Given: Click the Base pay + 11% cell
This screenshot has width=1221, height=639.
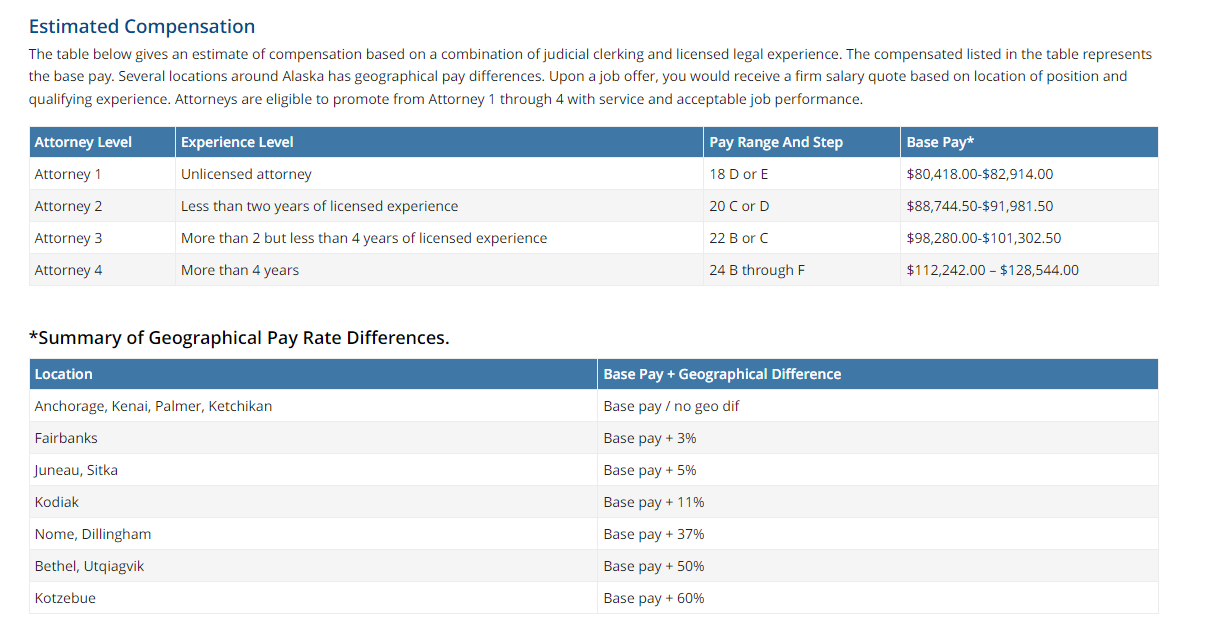Looking at the screenshot, I should 654,502.
